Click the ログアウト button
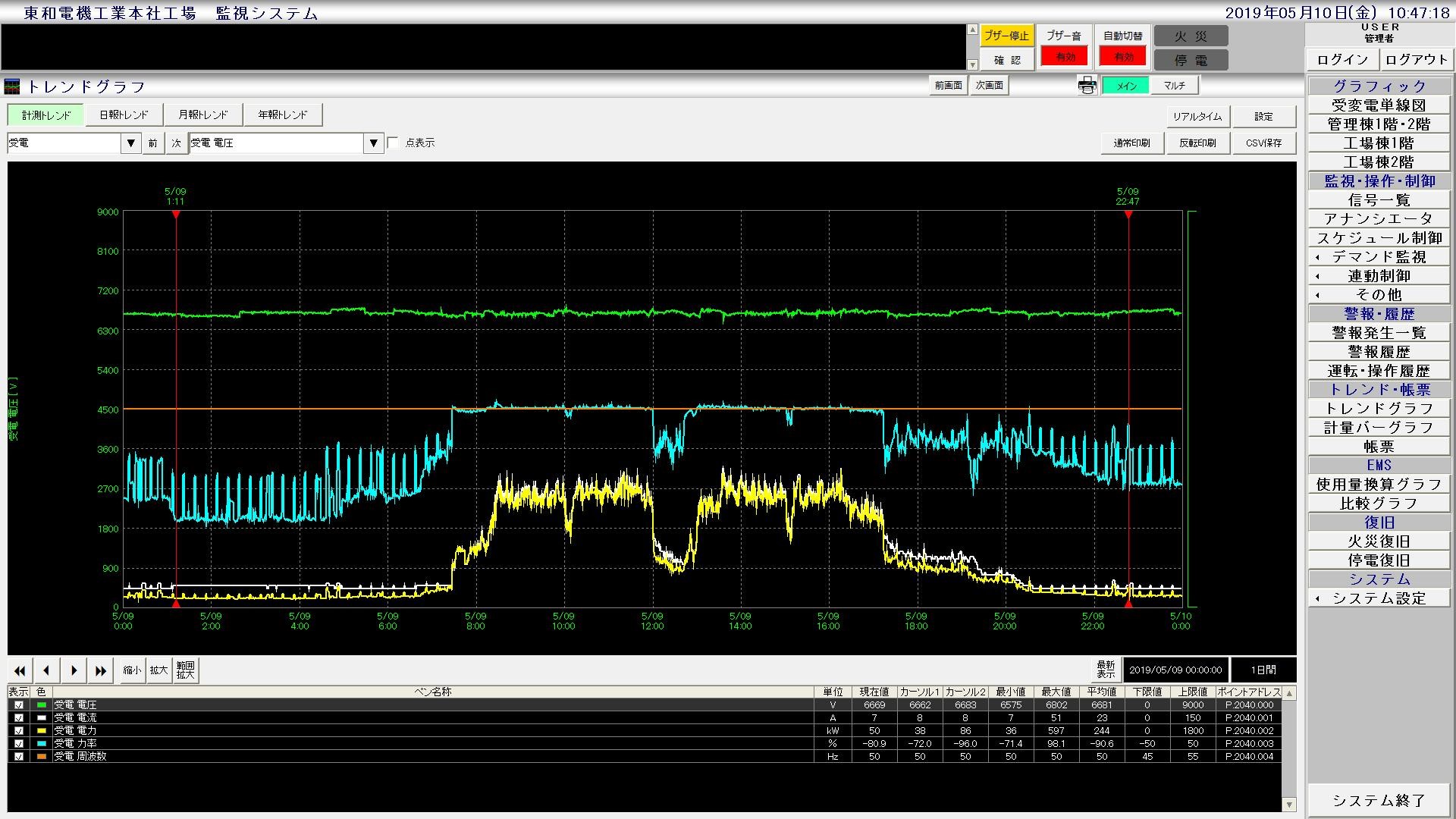 coord(1415,60)
